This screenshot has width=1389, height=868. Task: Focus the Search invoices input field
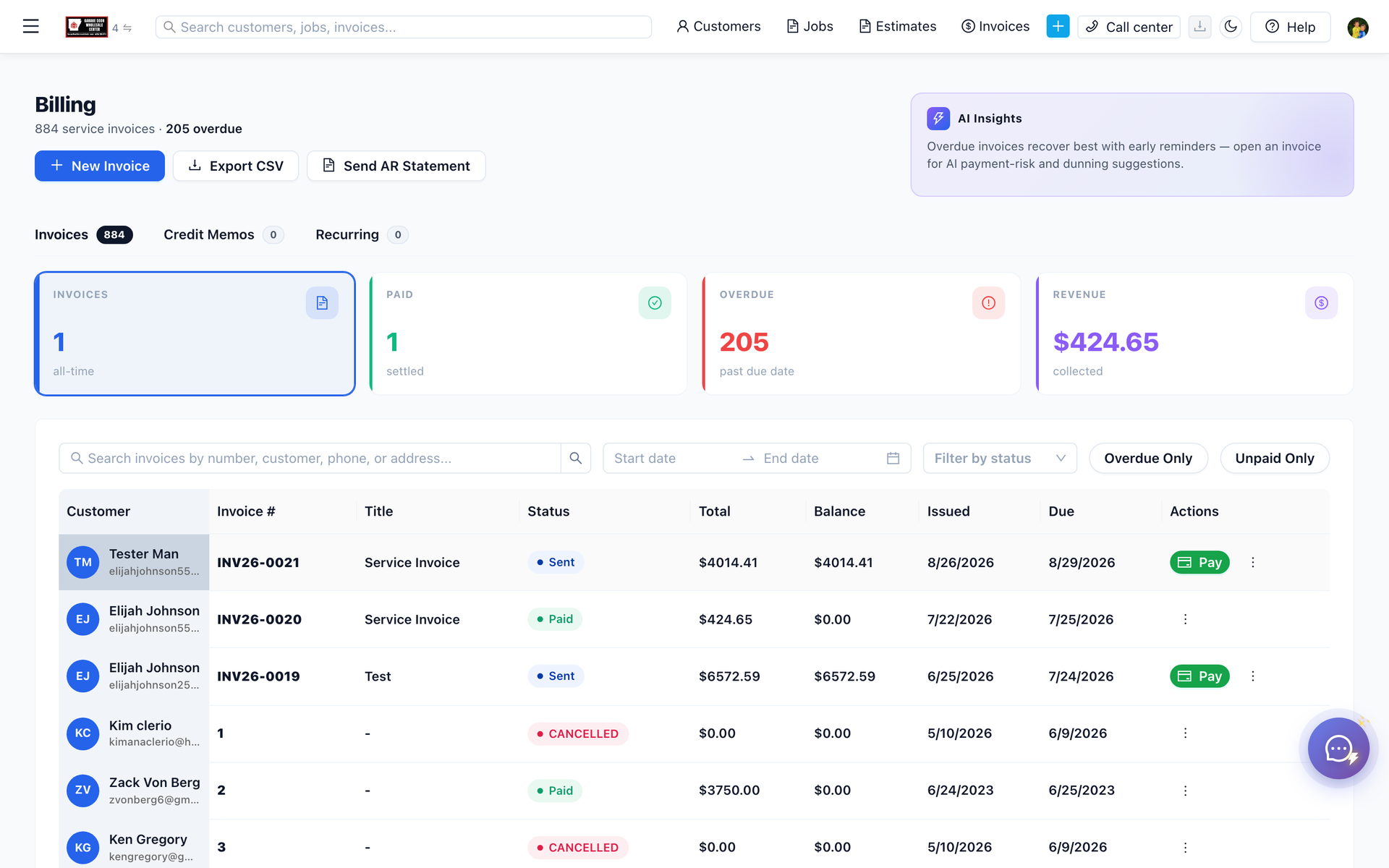[310, 459]
